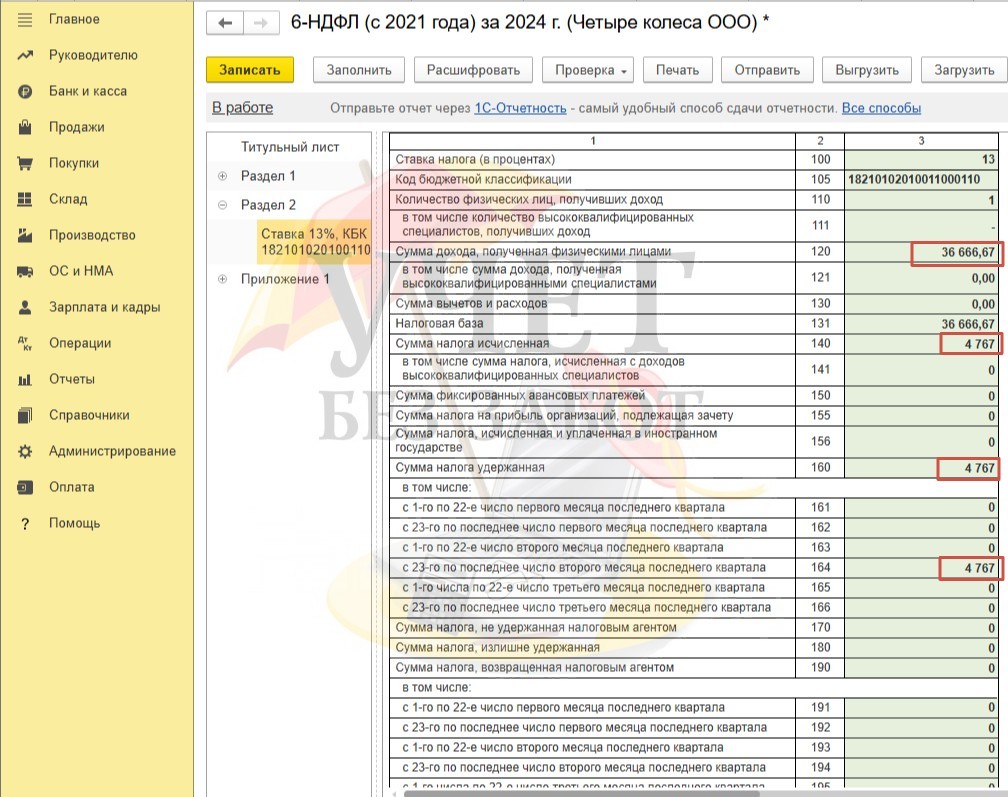Open the Банк и касса section

tap(88, 91)
